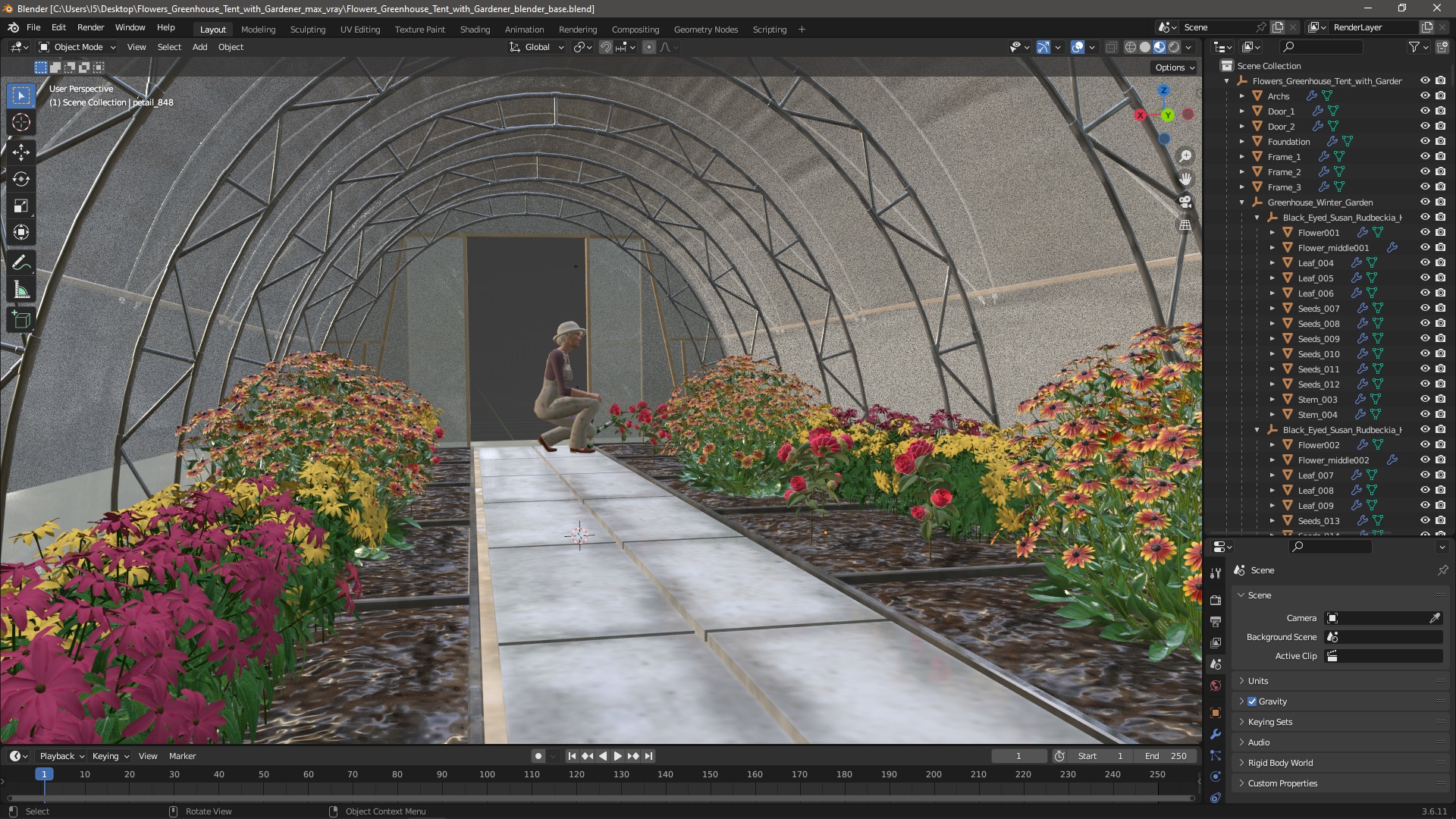
Task: Open the Add menu in viewport
Action: pos(199,47)
